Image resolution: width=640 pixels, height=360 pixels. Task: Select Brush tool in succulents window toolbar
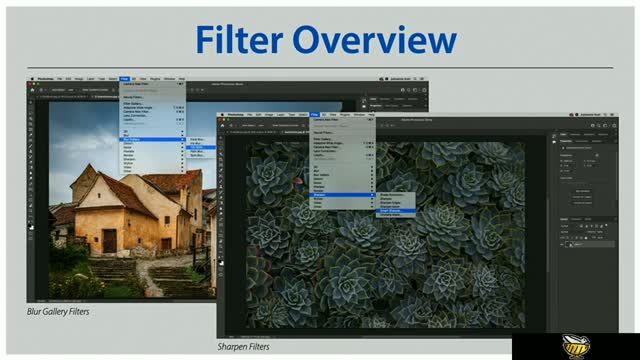click(221, 181)
